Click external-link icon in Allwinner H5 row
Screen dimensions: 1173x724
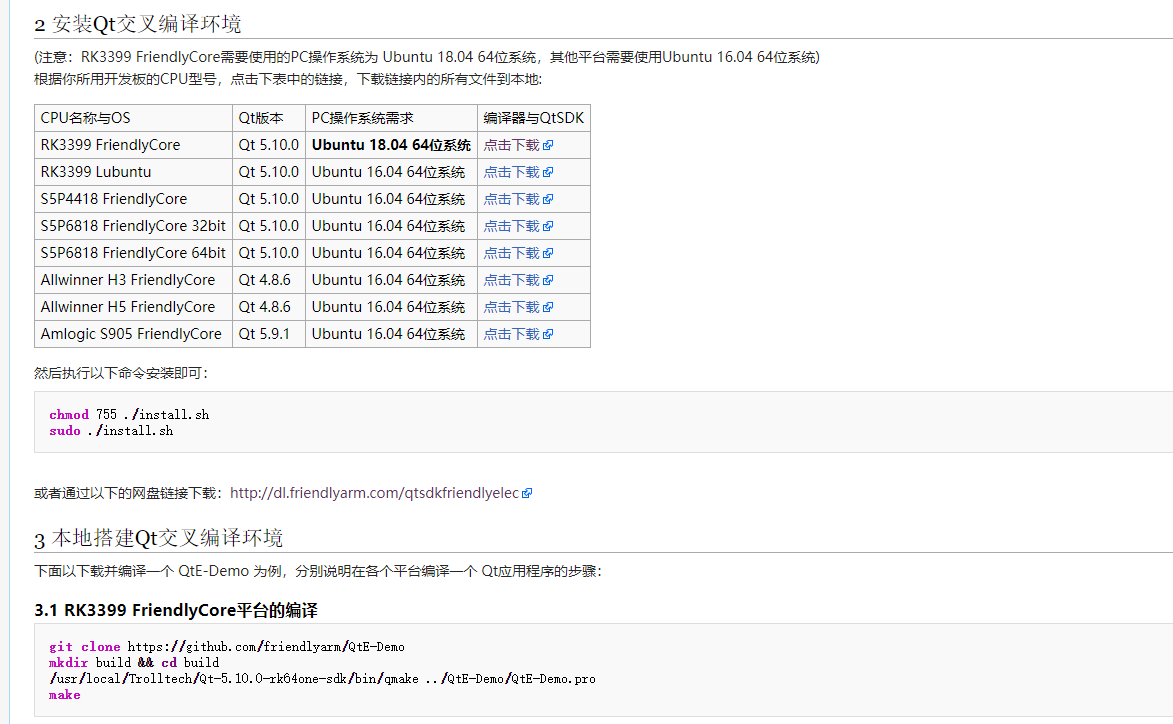(x=548, y=307)
